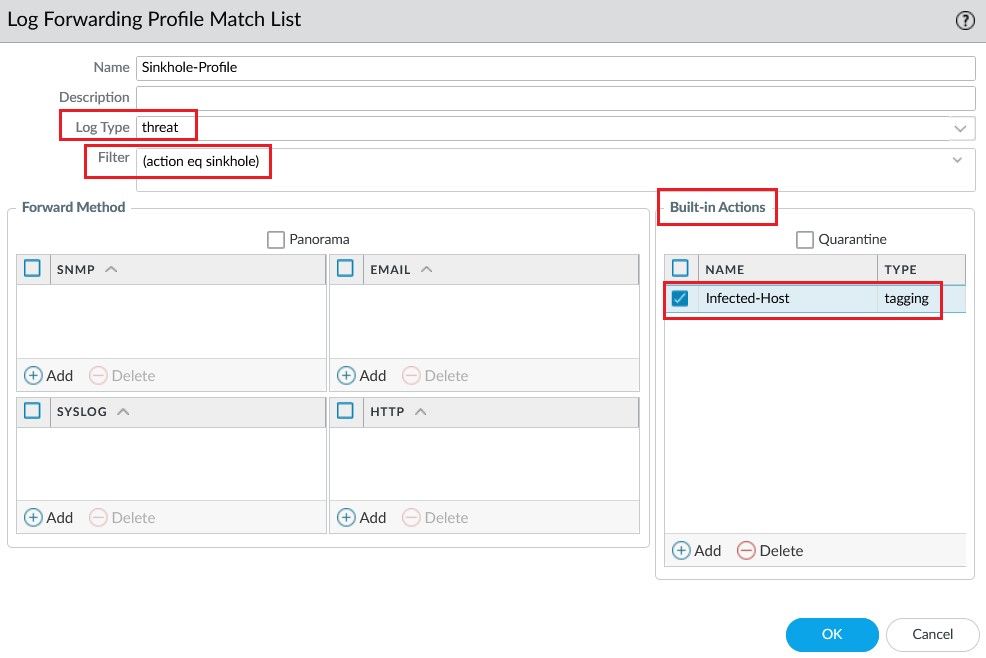Sort the SNMP column with the arrow
This screenshot has width=986, height=658.
pos(111,270)
